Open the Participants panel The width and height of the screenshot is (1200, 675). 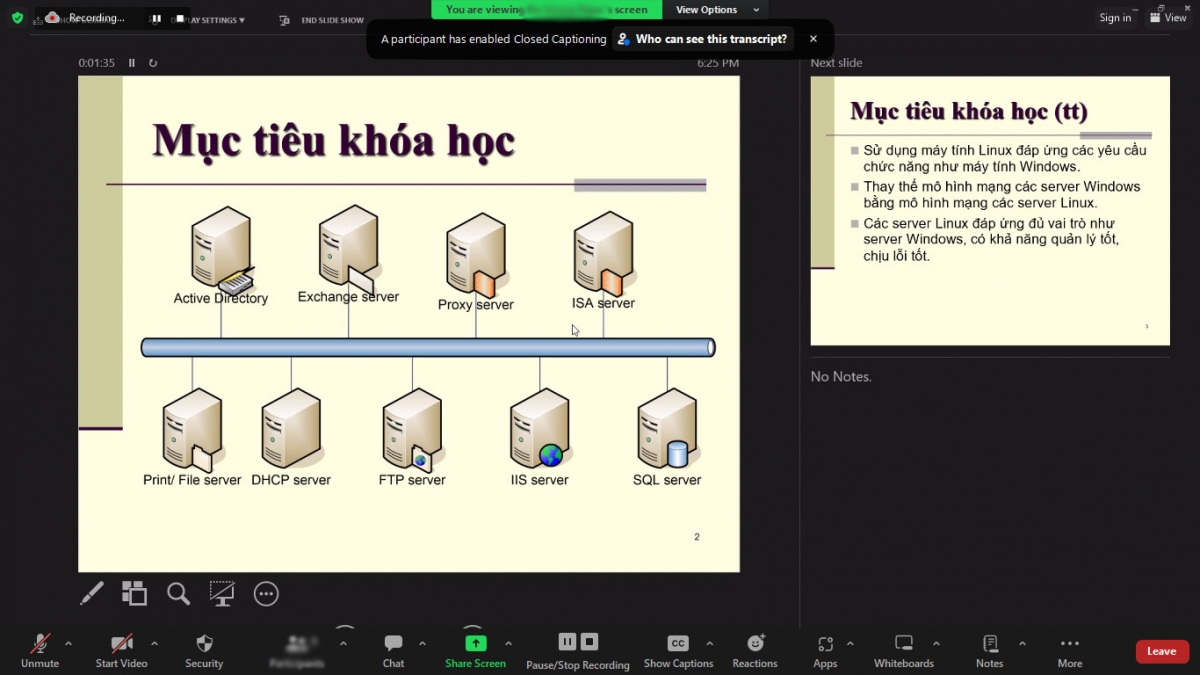pyautogui.click(x=297, y=650)
